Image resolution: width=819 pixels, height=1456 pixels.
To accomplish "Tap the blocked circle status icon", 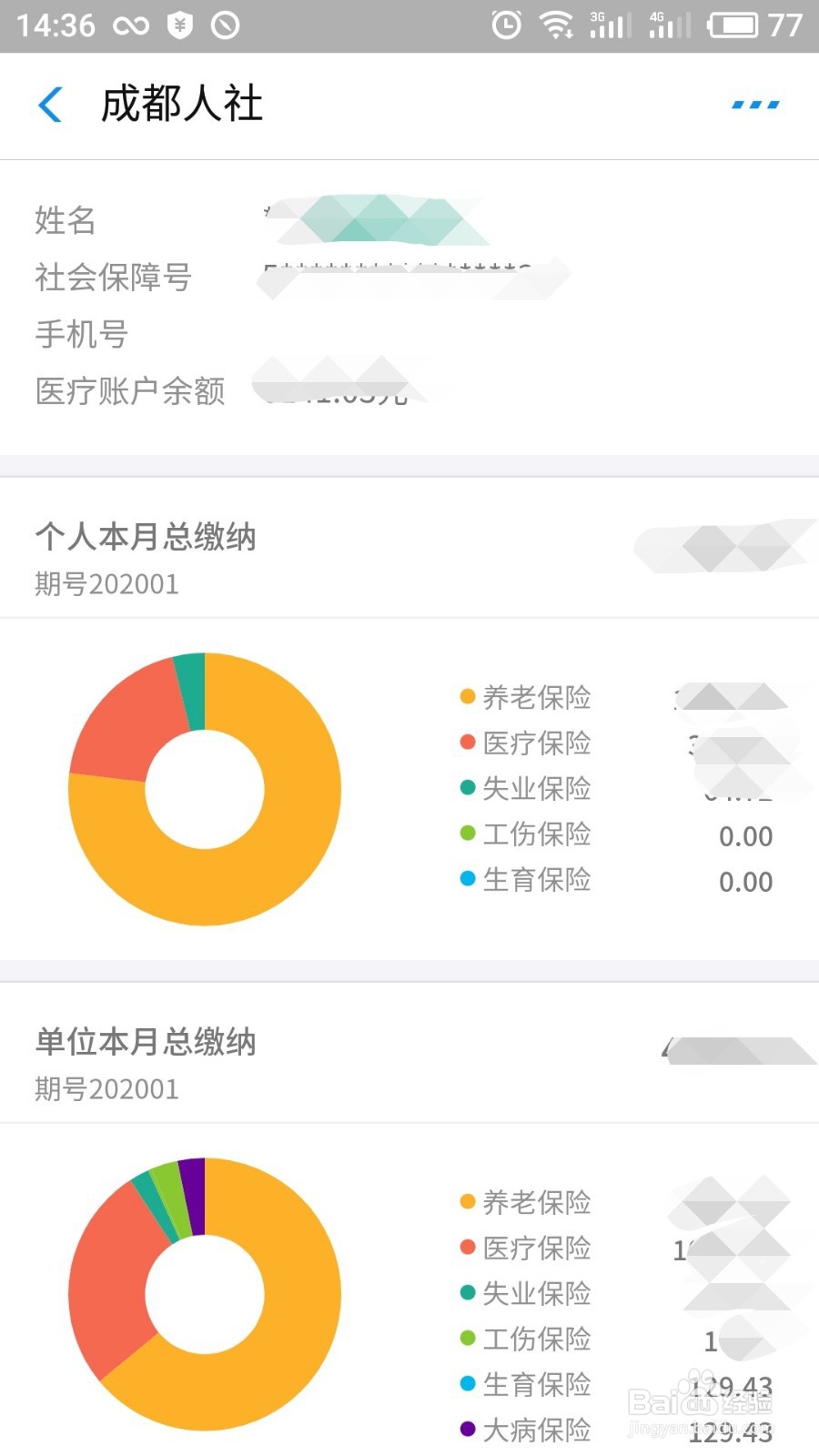I will coord(225,25).
